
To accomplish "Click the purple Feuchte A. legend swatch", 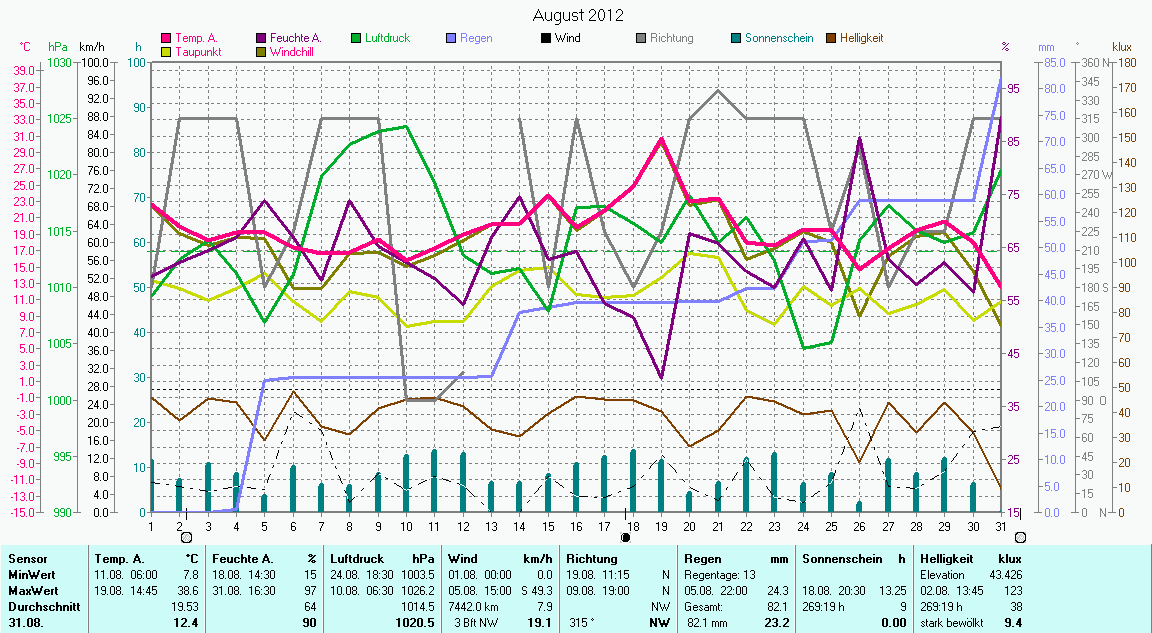I will coord(262,39).
